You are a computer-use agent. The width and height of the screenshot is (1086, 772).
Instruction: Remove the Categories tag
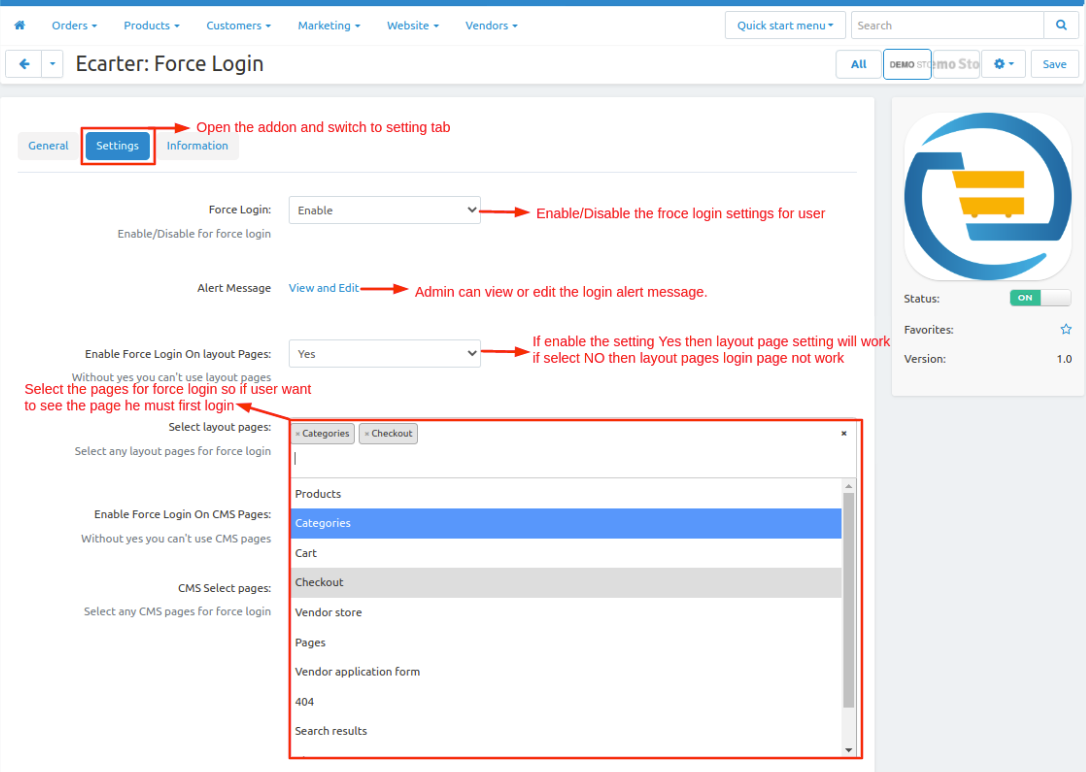point(298,433)
